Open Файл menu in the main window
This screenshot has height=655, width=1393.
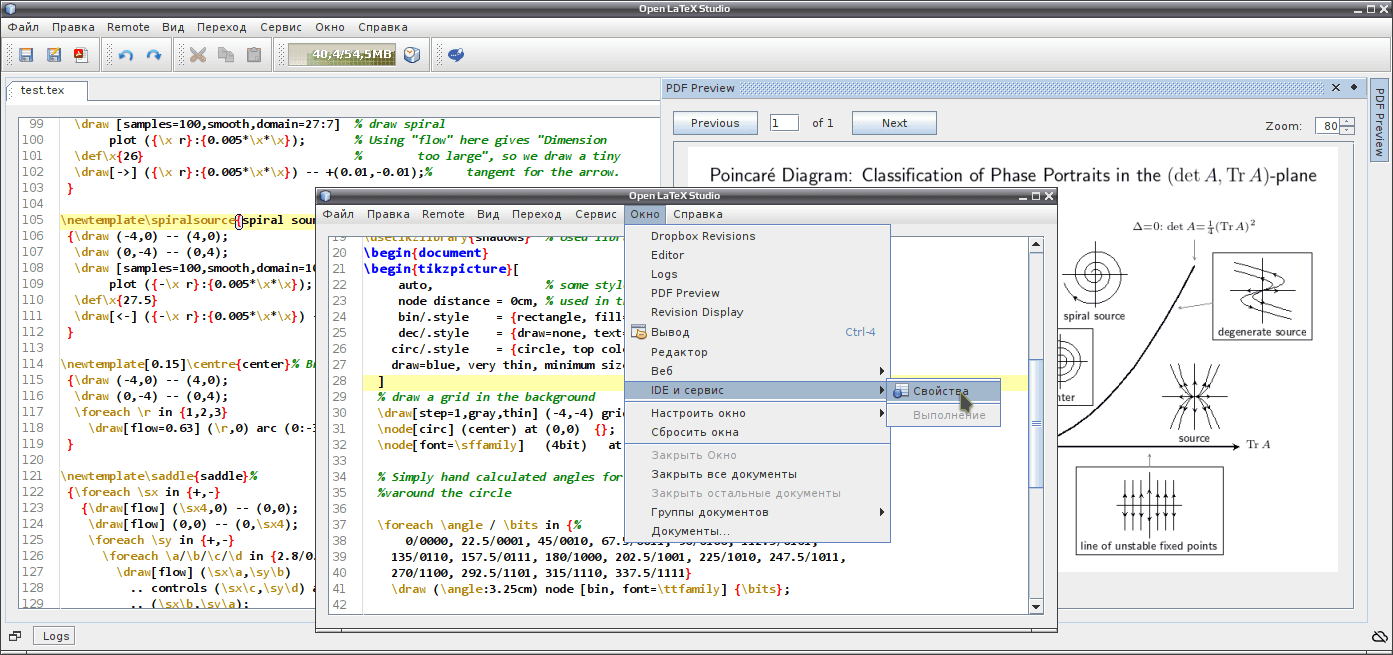coord(23,27)
